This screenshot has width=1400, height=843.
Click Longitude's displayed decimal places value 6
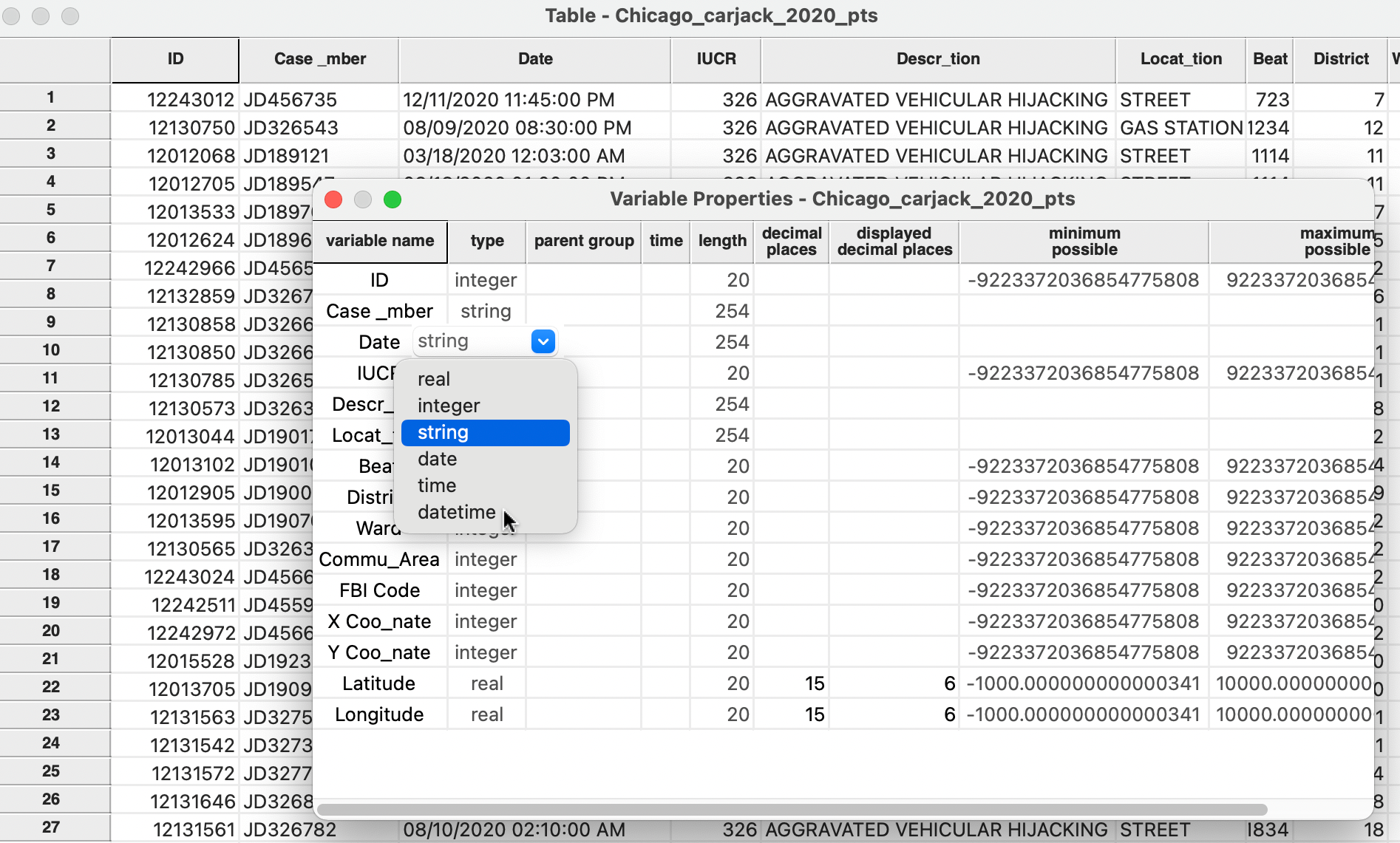click(894, 714)
